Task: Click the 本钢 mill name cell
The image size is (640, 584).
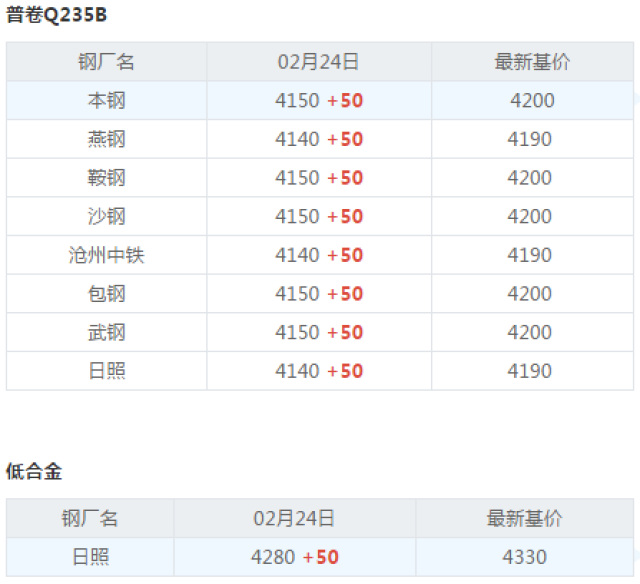Action: [x=107, y=100]
